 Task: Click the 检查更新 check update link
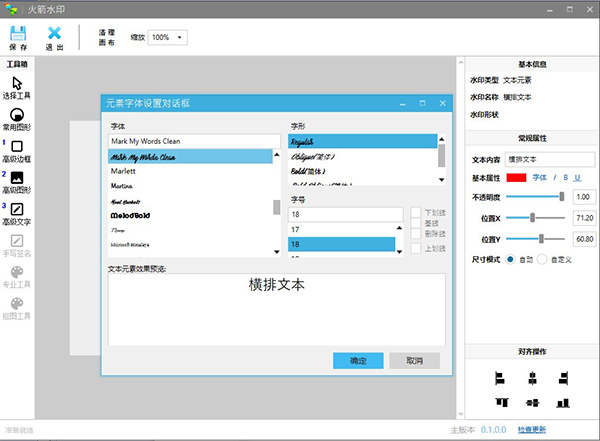pyautogui.click(x=532, y=430)
